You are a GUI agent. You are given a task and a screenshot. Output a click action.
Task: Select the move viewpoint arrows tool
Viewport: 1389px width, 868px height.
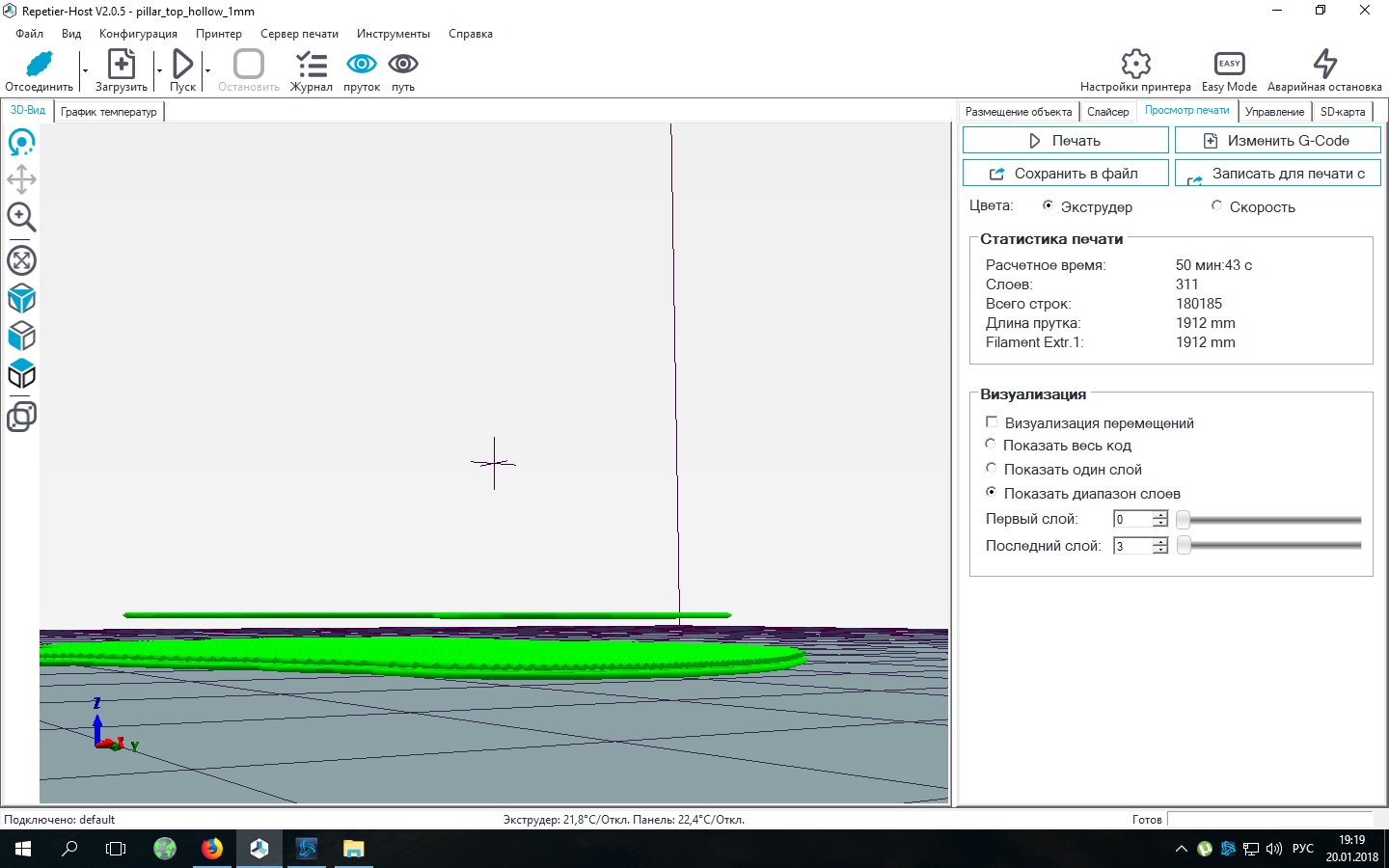(21, 179)
